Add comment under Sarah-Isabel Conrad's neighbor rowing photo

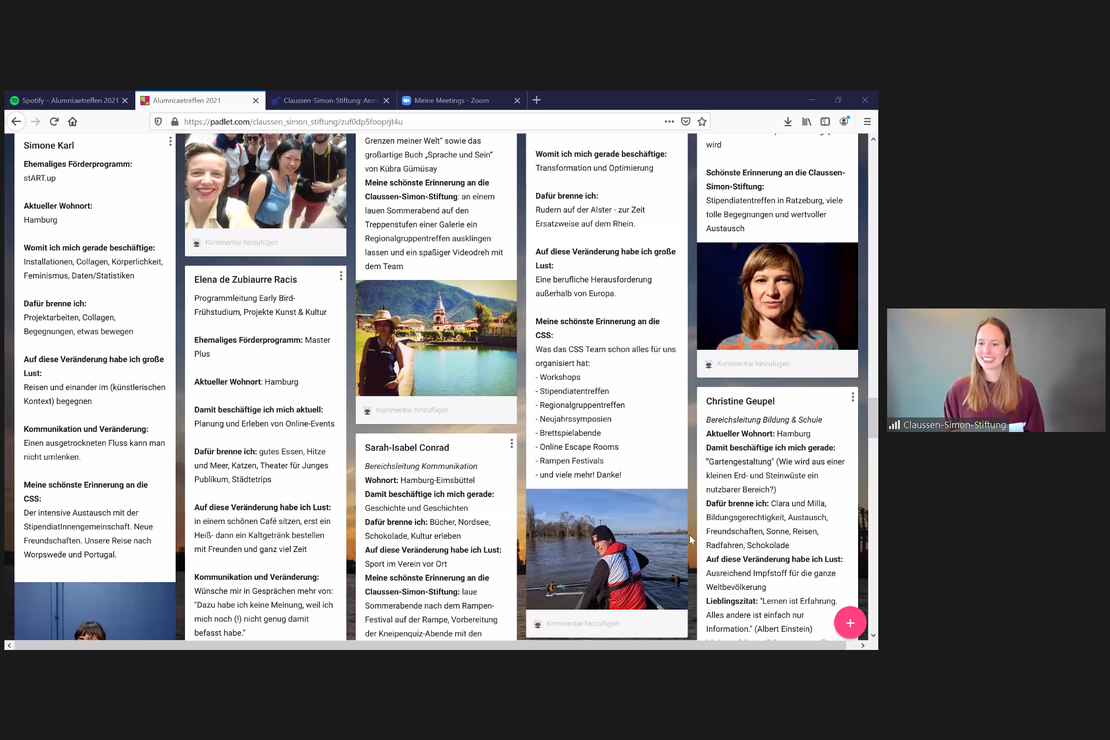pos(582,623)
